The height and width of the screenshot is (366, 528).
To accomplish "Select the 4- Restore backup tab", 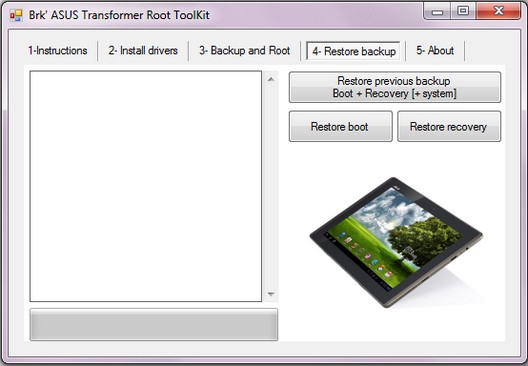I will (x=354, y=51).
